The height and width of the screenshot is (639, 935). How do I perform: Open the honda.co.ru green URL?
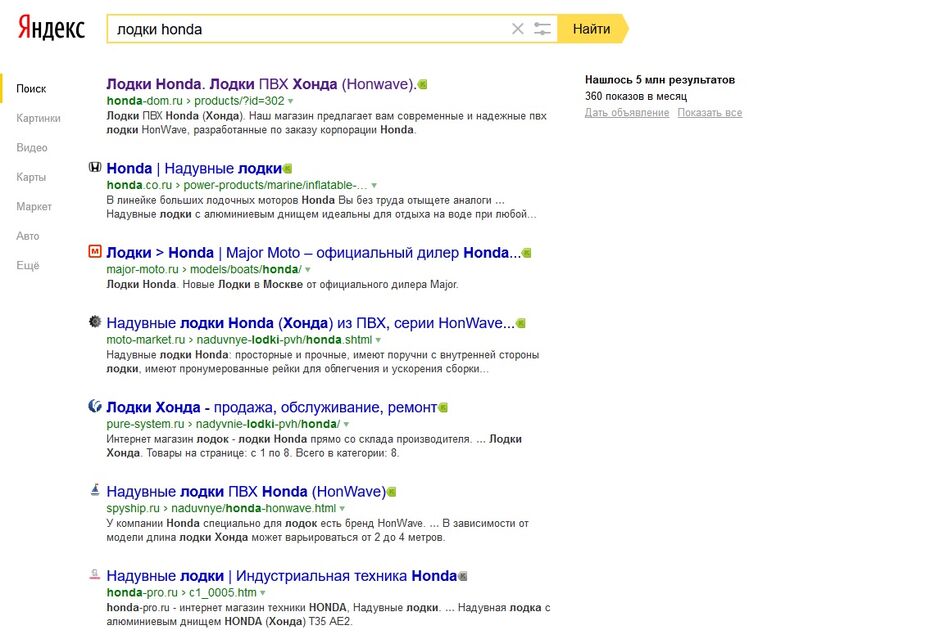coord(139,185)
